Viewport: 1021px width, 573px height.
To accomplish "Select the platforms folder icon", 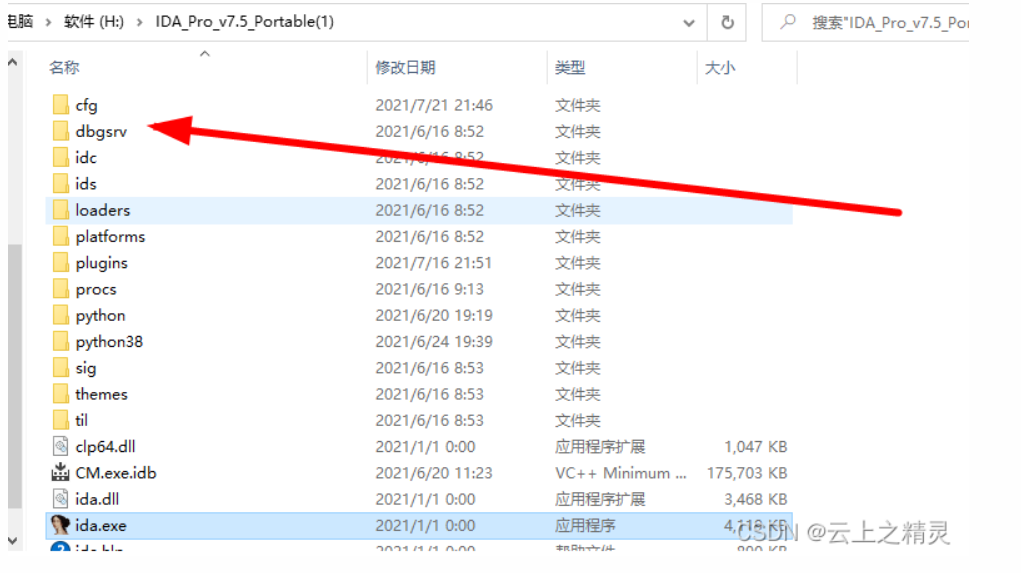I will 61,236.
